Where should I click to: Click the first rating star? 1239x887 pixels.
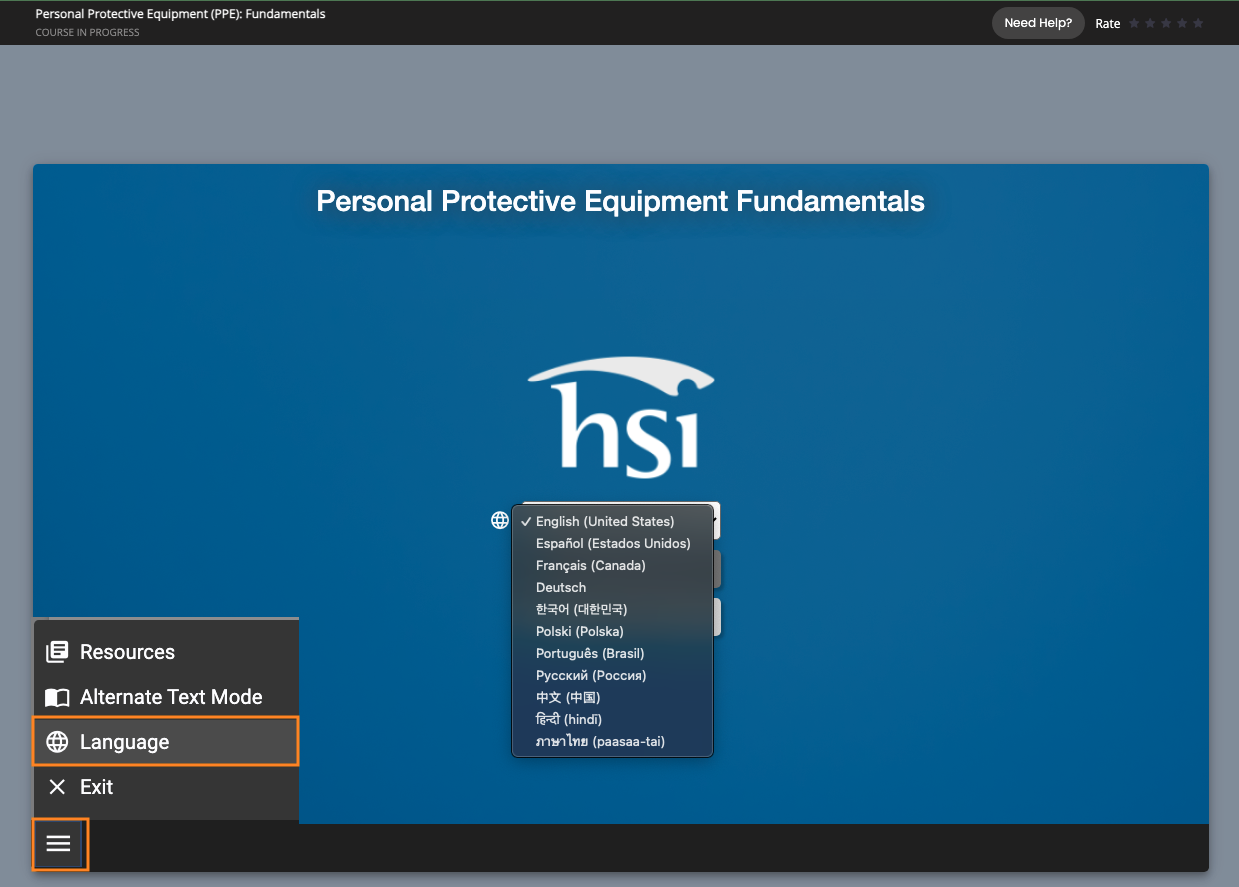[x=1134, y=23]
